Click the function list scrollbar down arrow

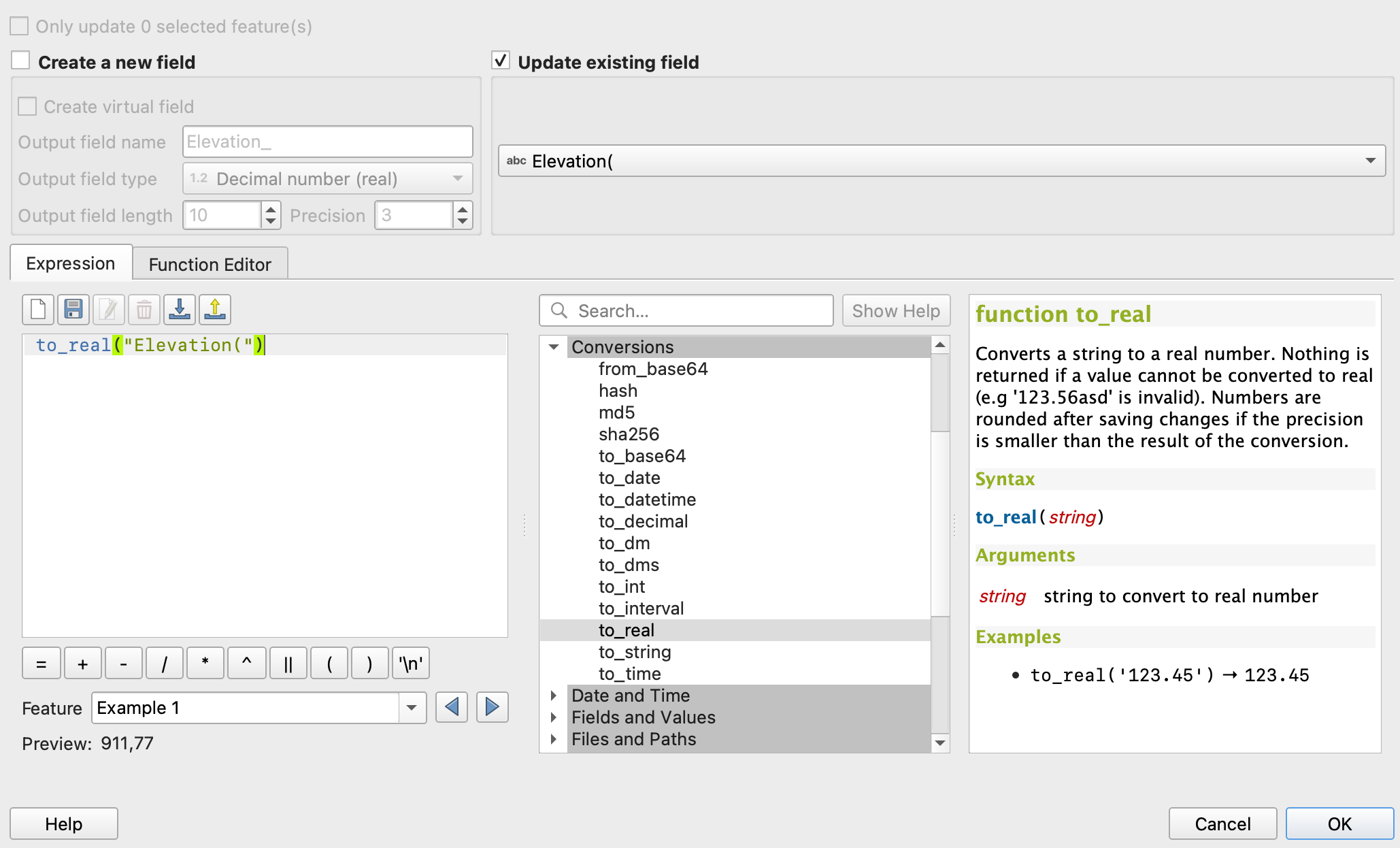pyautogui.click(x=940, y=743)
